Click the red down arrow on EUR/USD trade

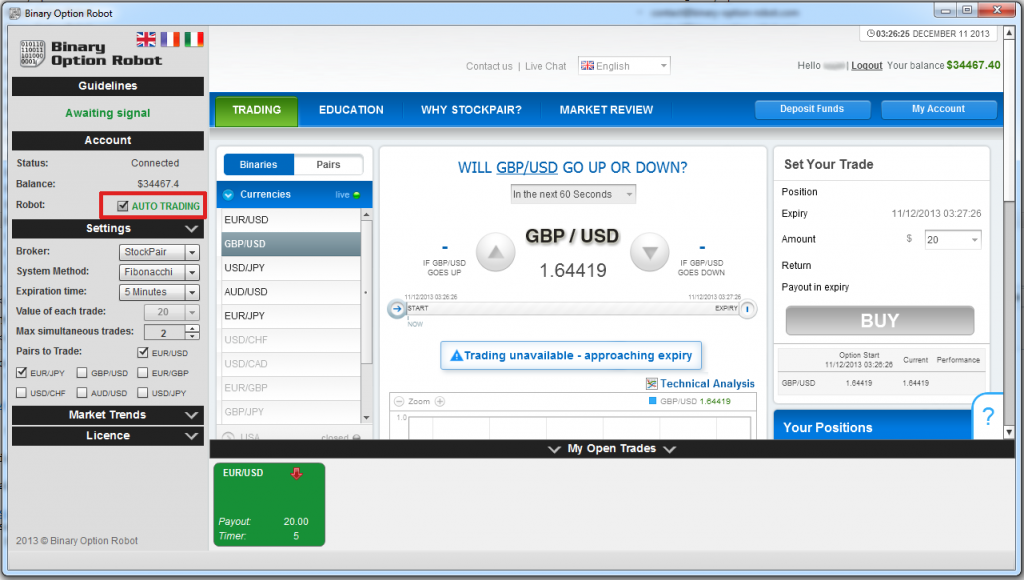coord(296,474)
